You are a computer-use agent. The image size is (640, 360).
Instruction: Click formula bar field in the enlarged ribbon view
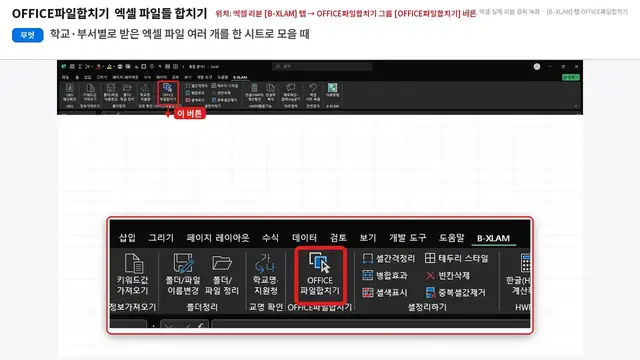coord(371,325)
